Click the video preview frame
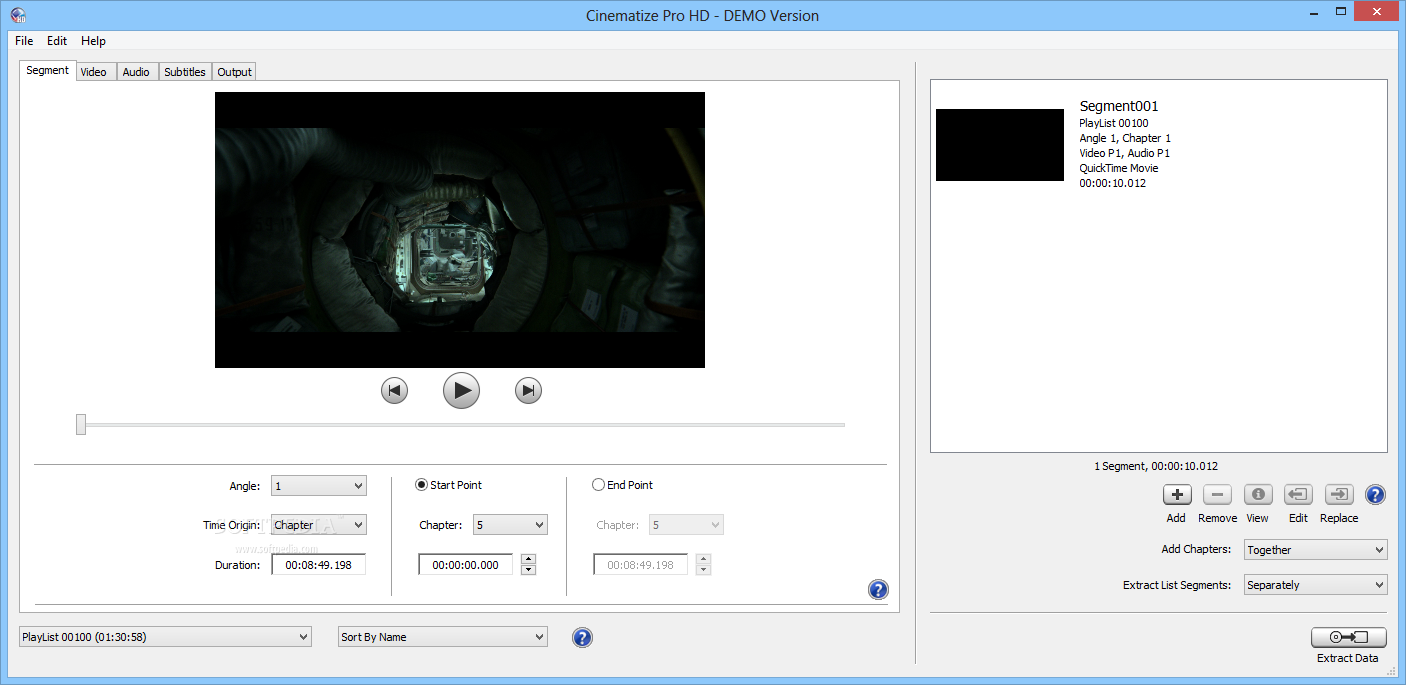1406x685 pixels. [460, 230]
